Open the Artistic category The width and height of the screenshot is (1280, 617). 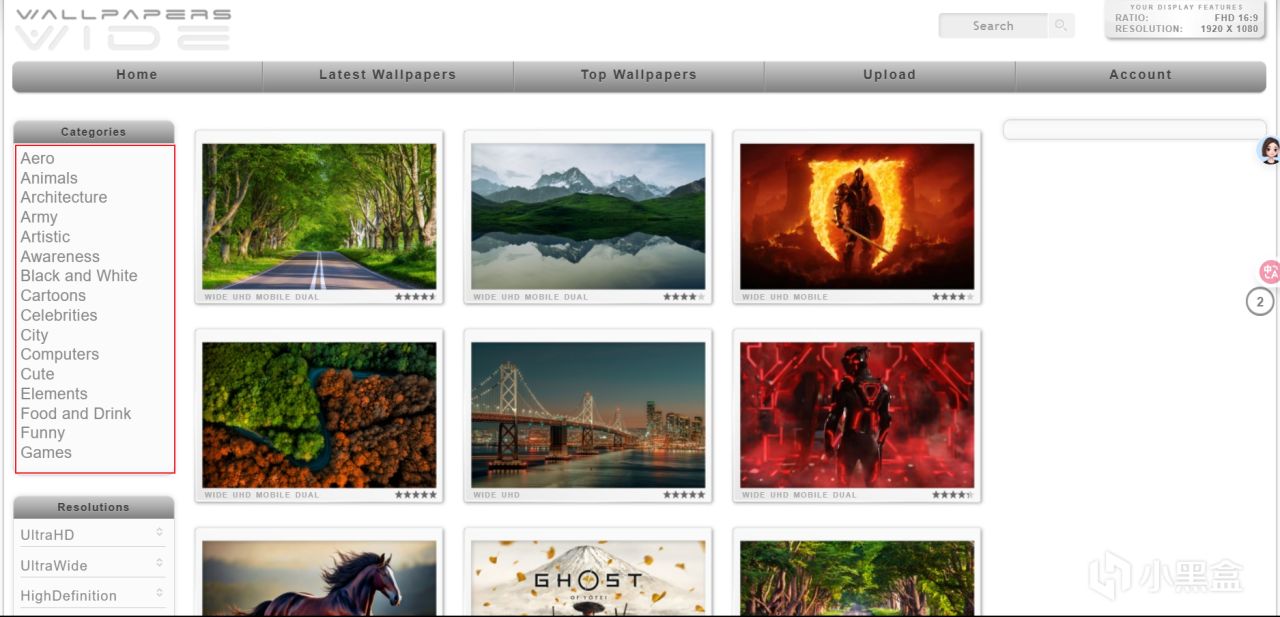46,237
